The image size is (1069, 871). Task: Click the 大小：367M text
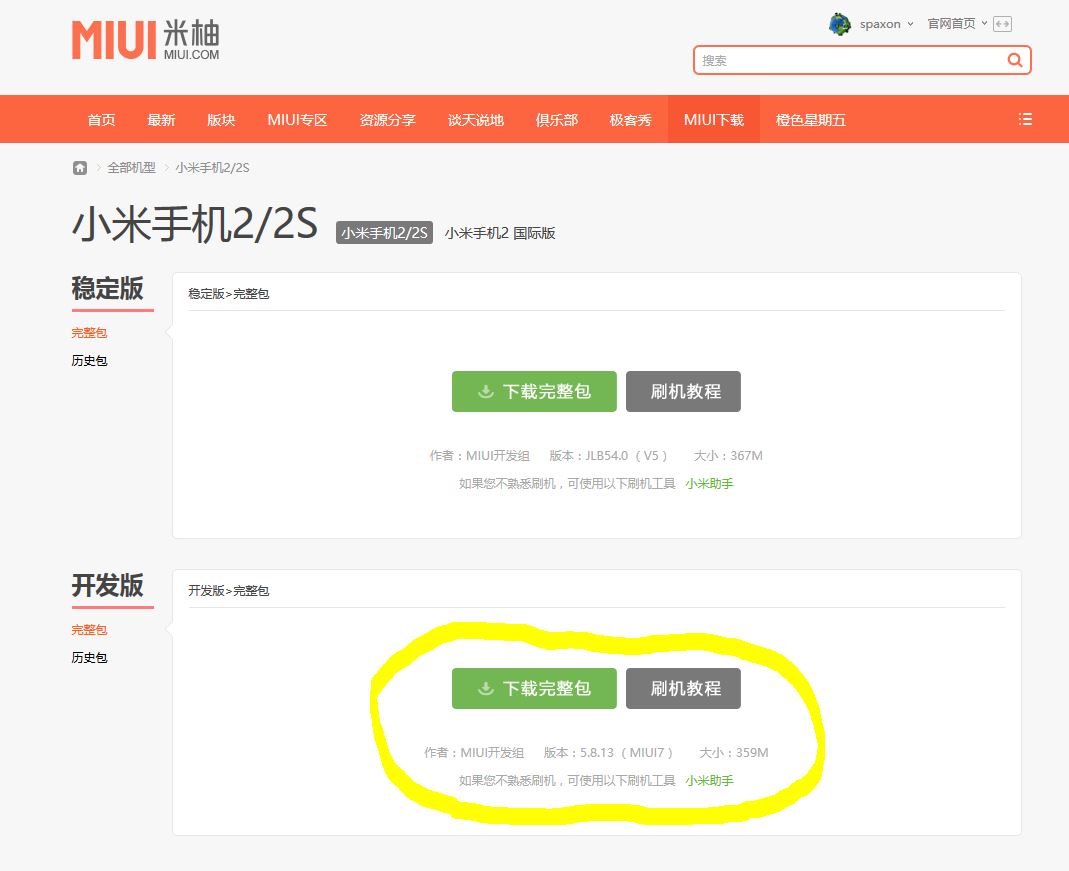728,455
